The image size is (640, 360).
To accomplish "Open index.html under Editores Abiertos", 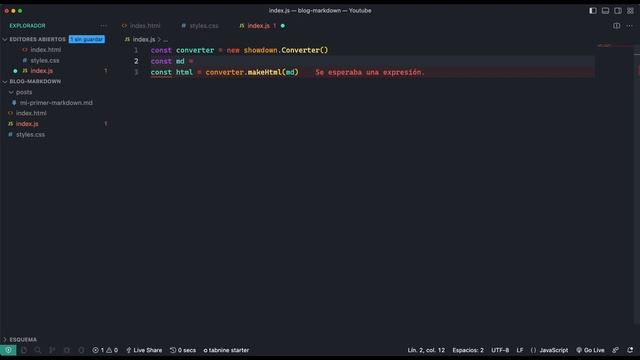I will (46, 50).
